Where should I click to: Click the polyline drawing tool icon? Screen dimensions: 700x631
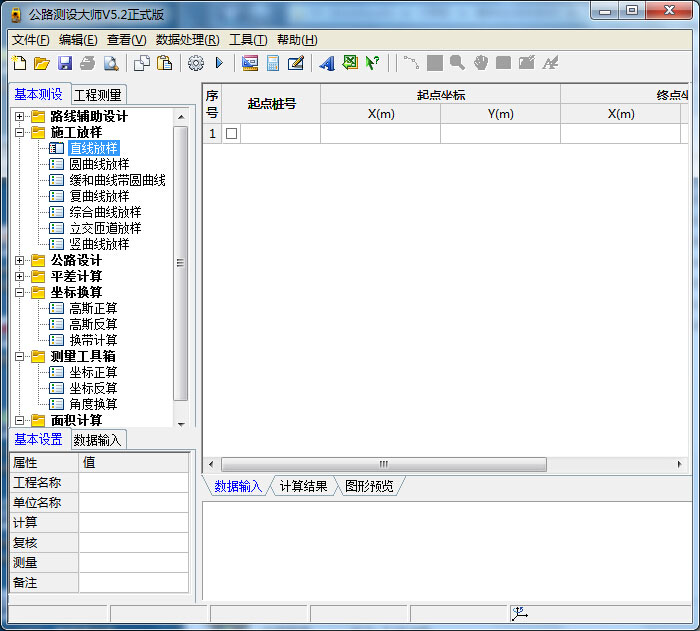pyautogui.click(x=411, y=63)
